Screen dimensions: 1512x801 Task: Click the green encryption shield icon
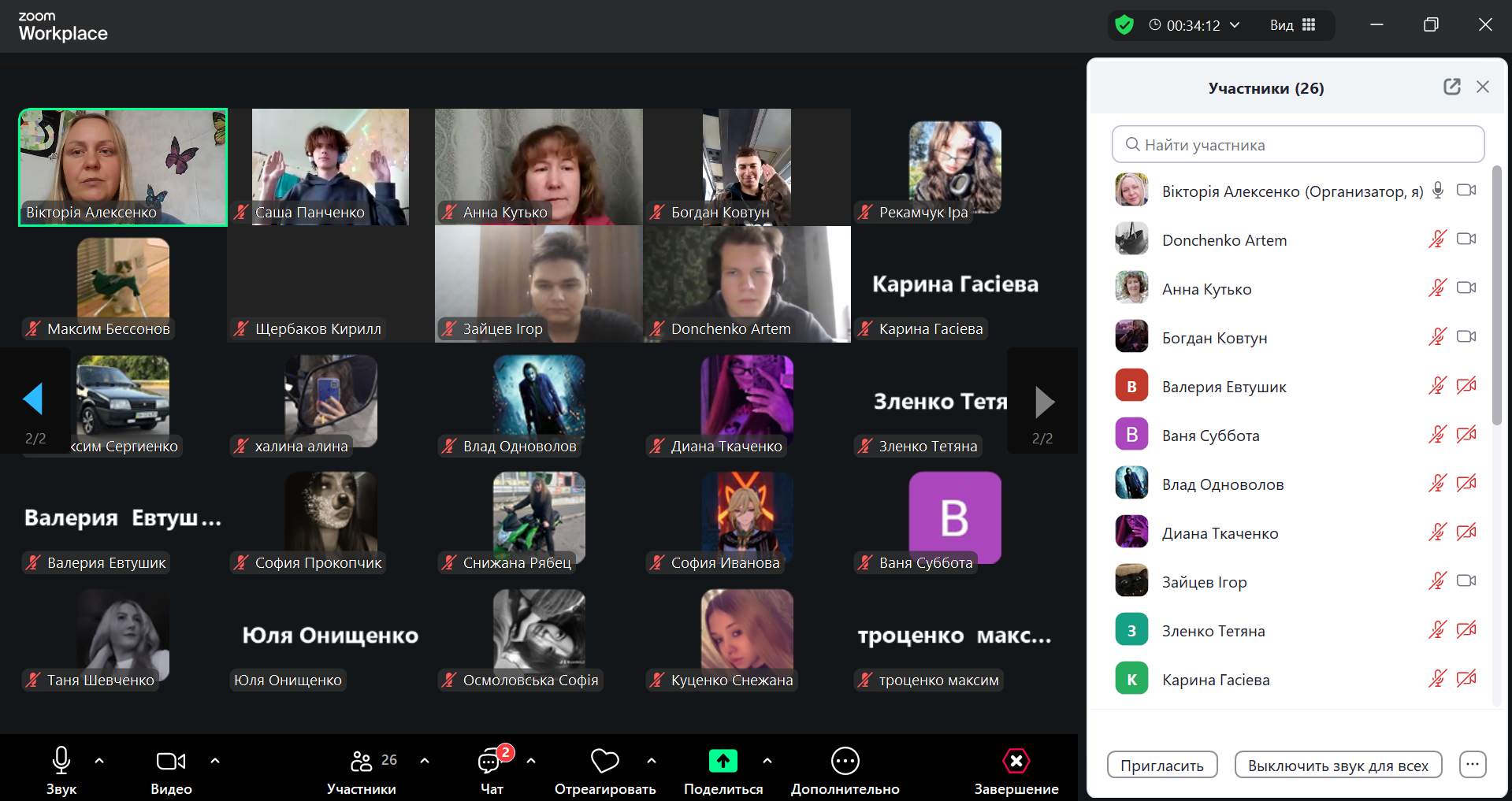(1124, 25)
